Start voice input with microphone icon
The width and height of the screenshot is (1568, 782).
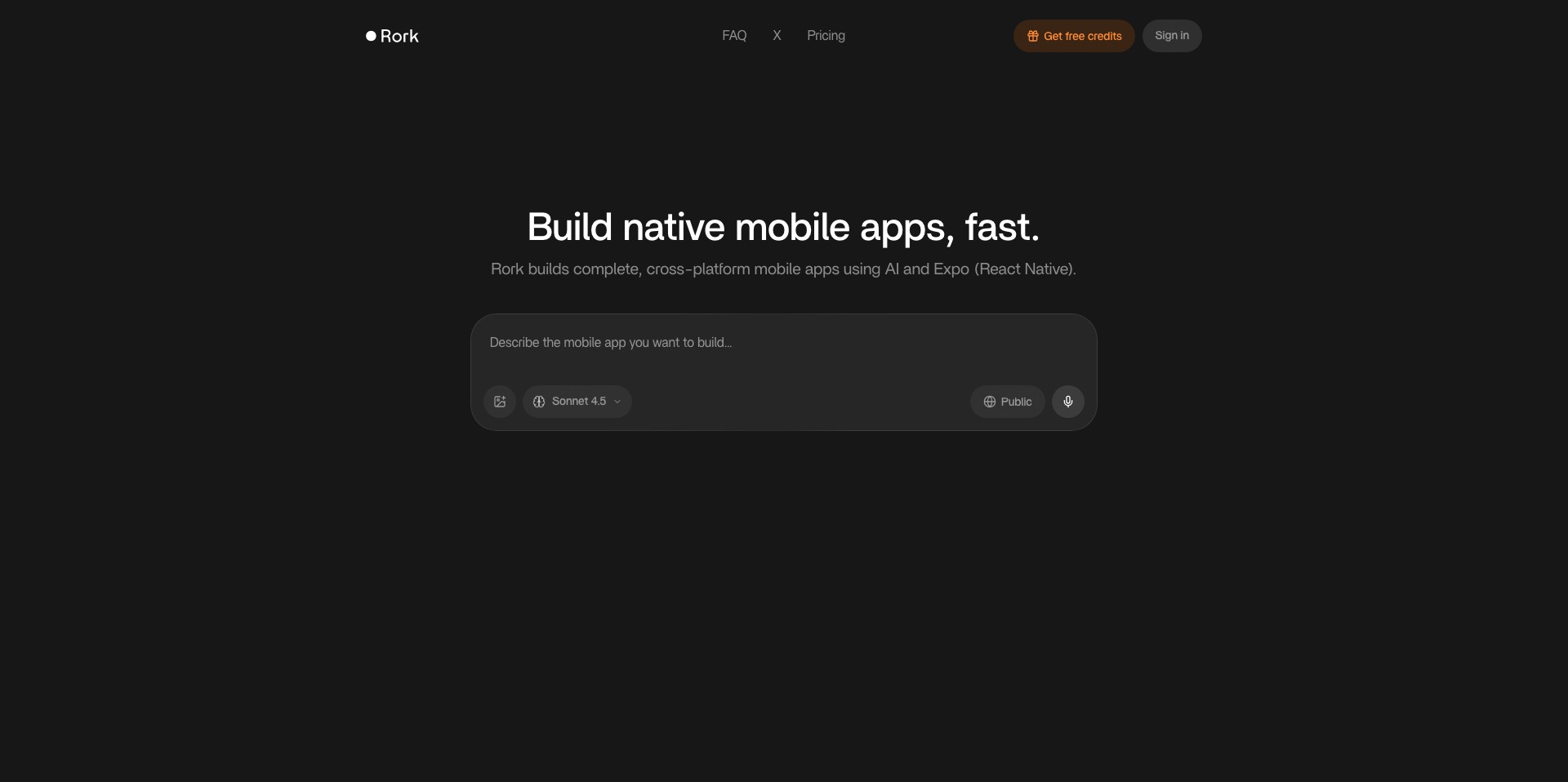[x=1068, y=402]
